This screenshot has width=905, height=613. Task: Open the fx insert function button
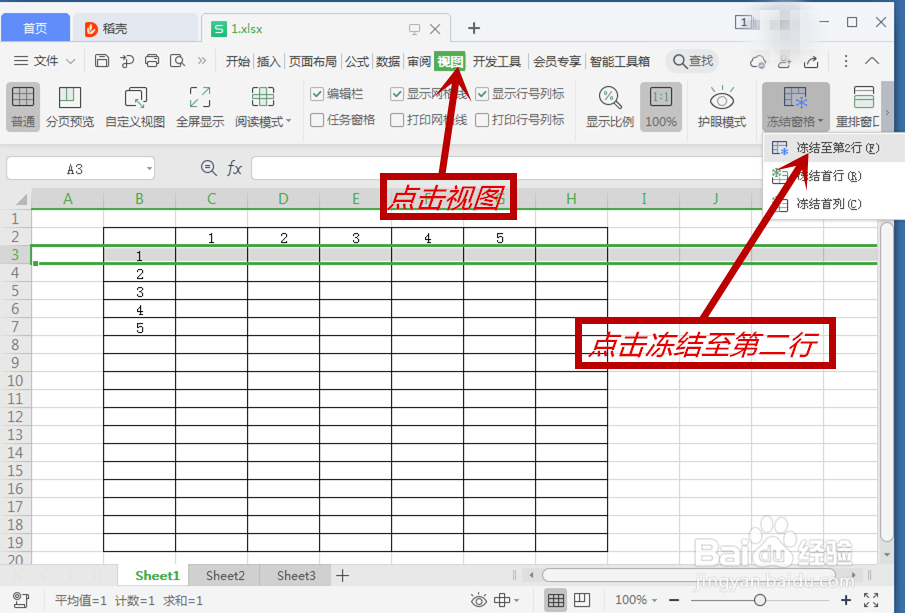[x=233, y=168]
